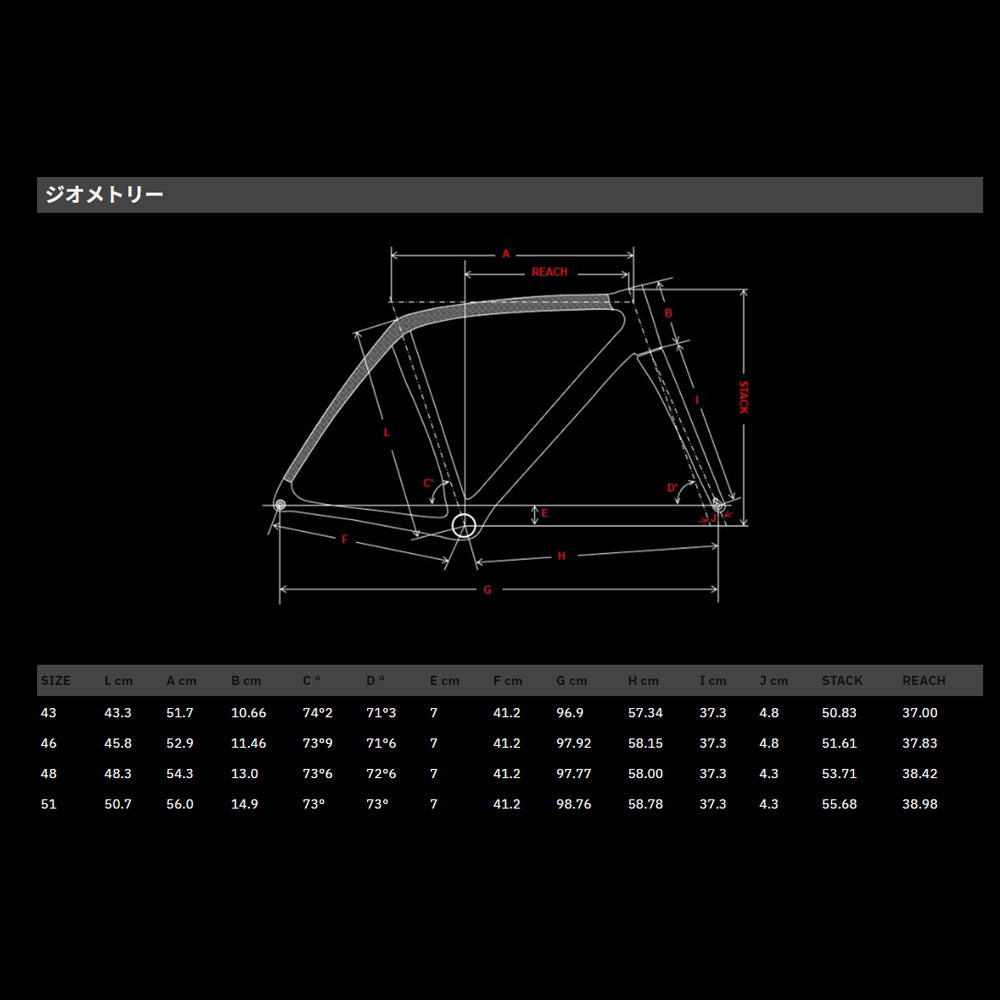Click the 97.92 wheelbase value
Screen dimensions: 1000x1000
[x=574, y=744]
